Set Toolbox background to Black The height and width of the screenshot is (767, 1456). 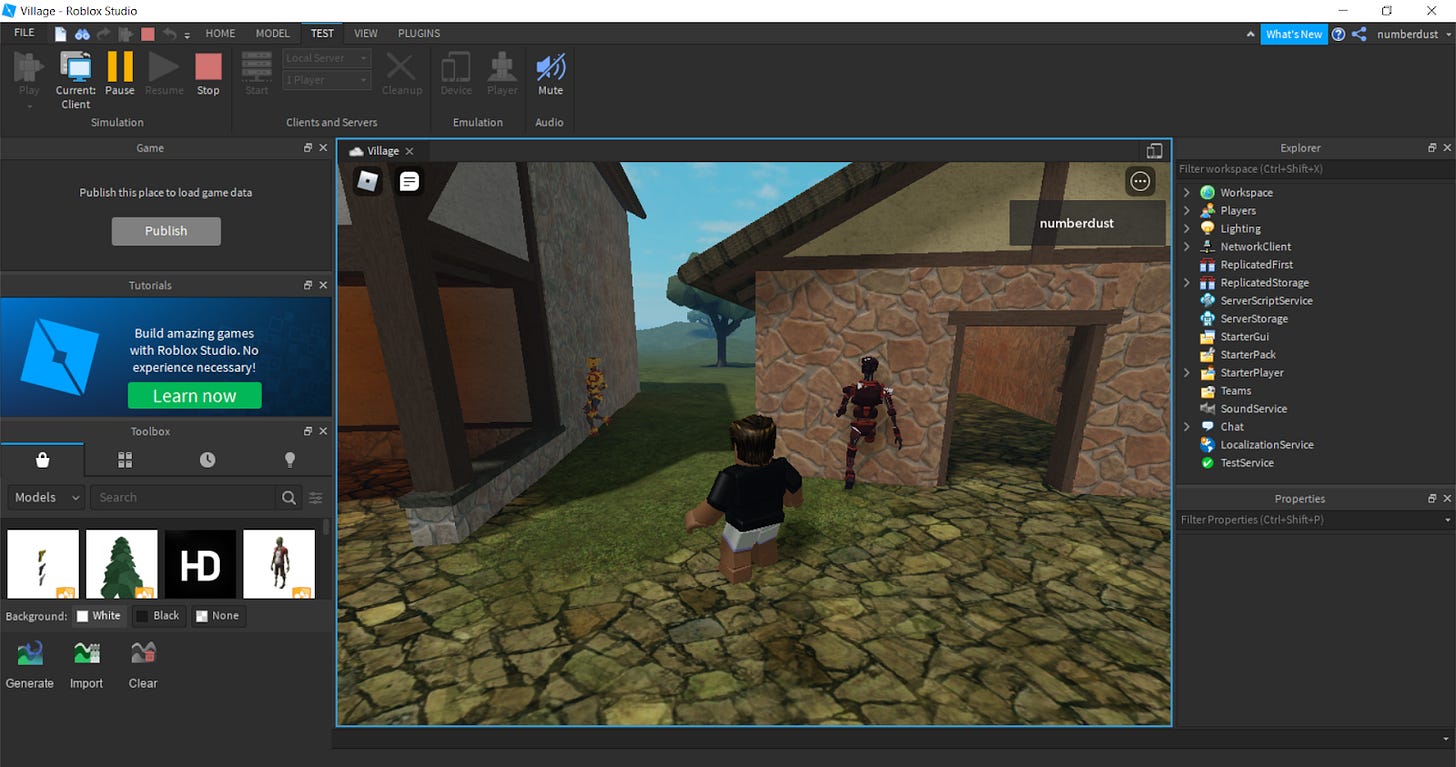[x=158, y=616]
